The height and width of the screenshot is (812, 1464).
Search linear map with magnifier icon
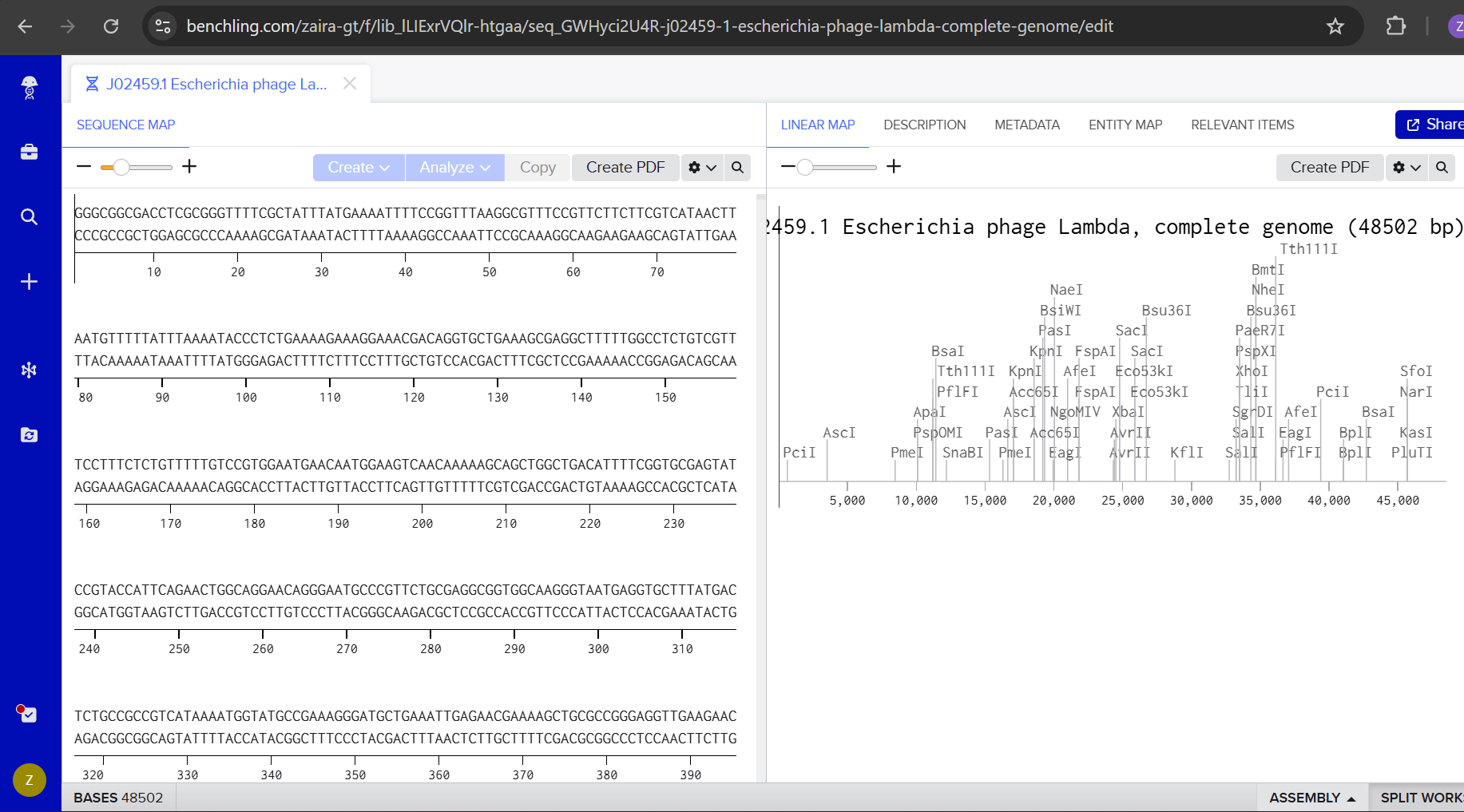click(x=1442, y=168)
